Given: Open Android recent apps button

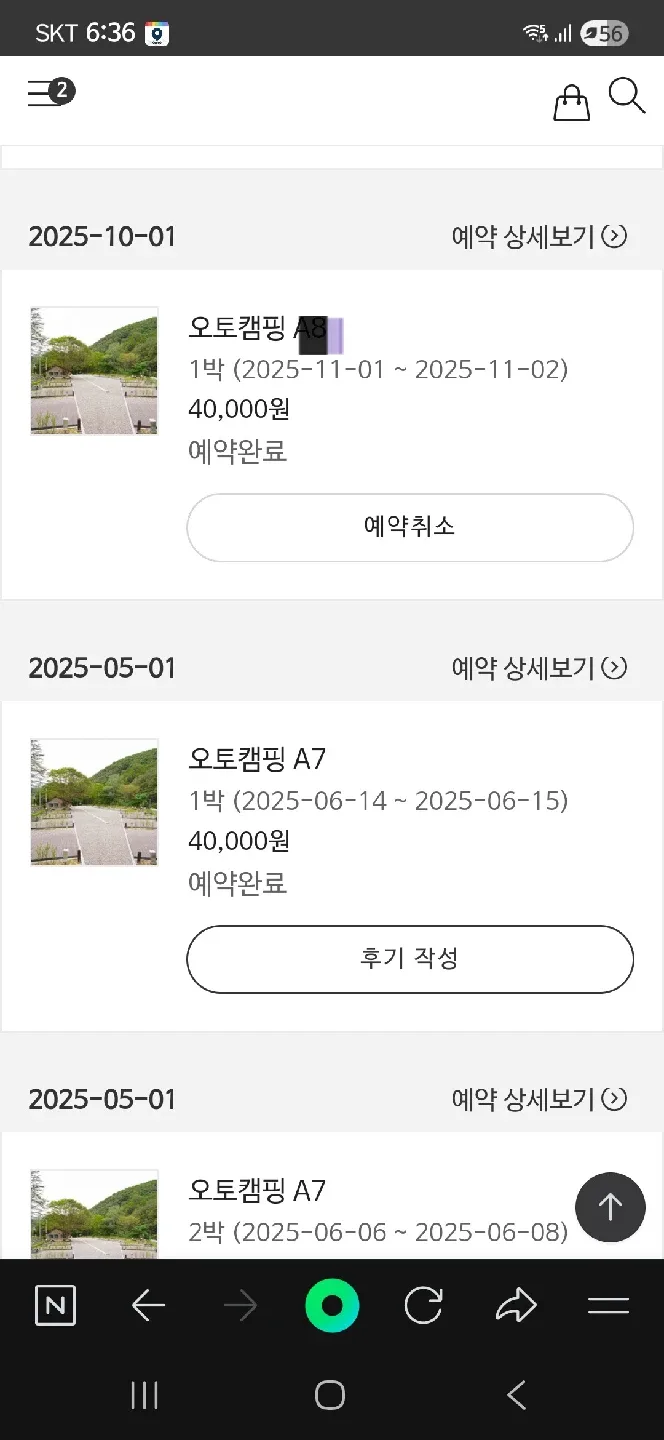Looking at the screenshot, I should coord(145,1396).
